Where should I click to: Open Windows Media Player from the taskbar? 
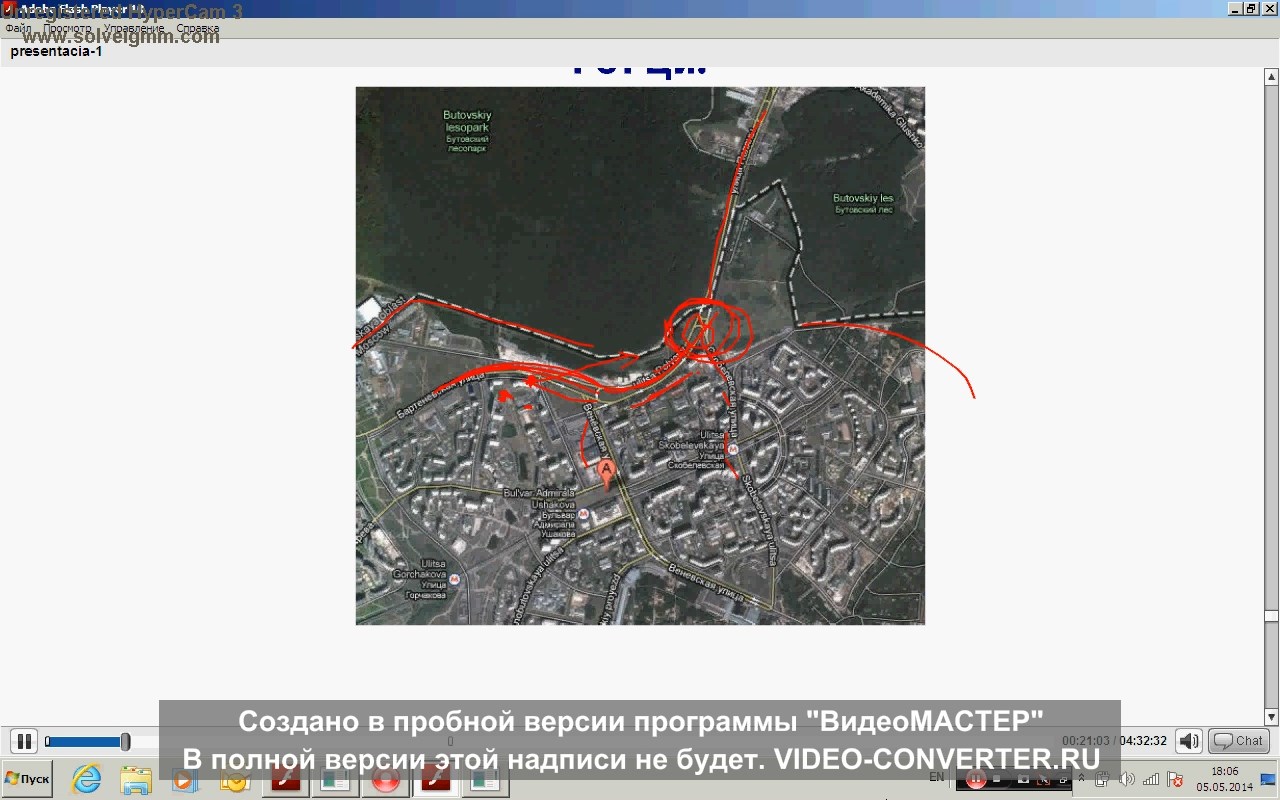[x=184, y=779]
